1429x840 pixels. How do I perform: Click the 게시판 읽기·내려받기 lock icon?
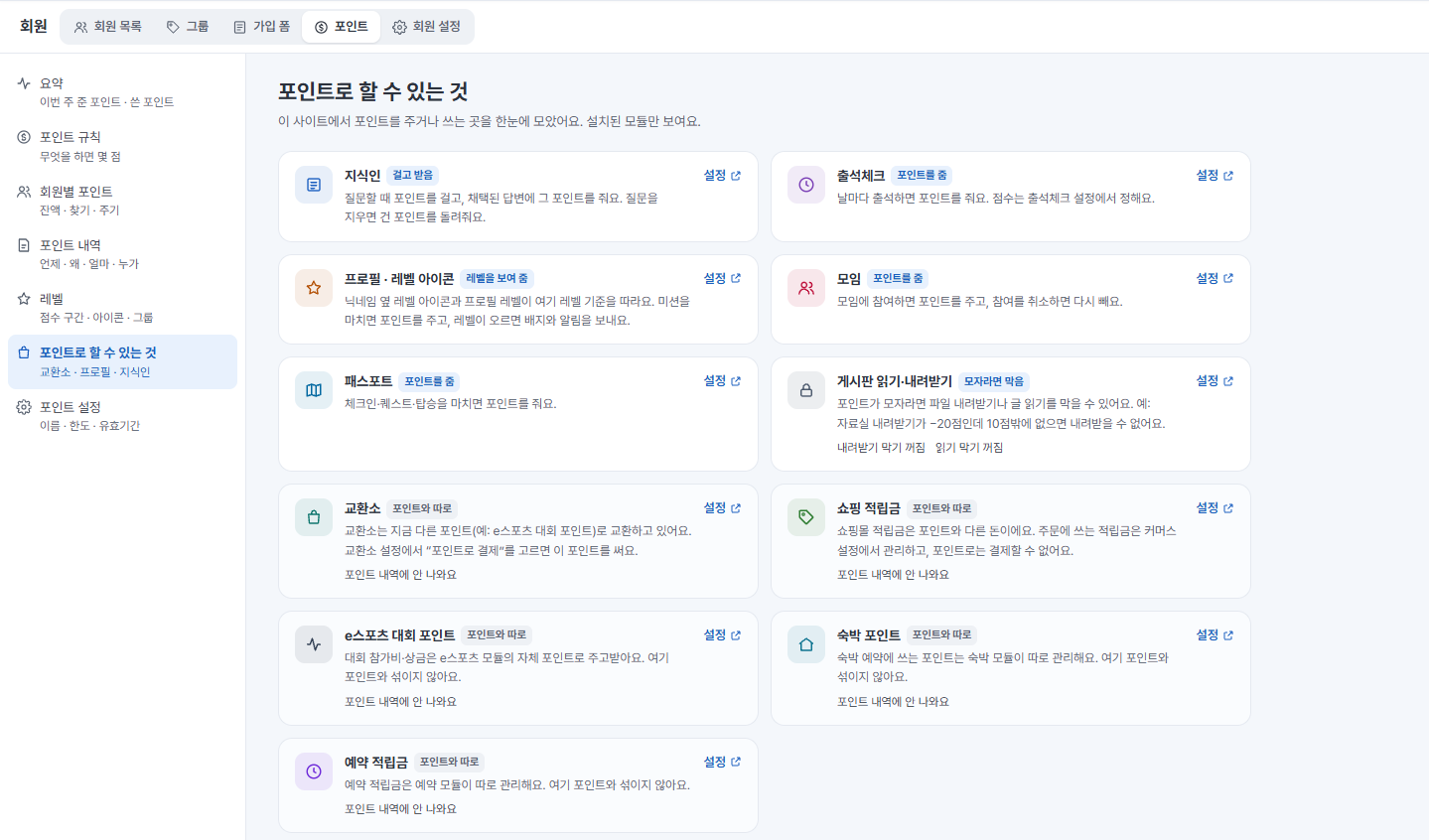click(x=806, y=390)
